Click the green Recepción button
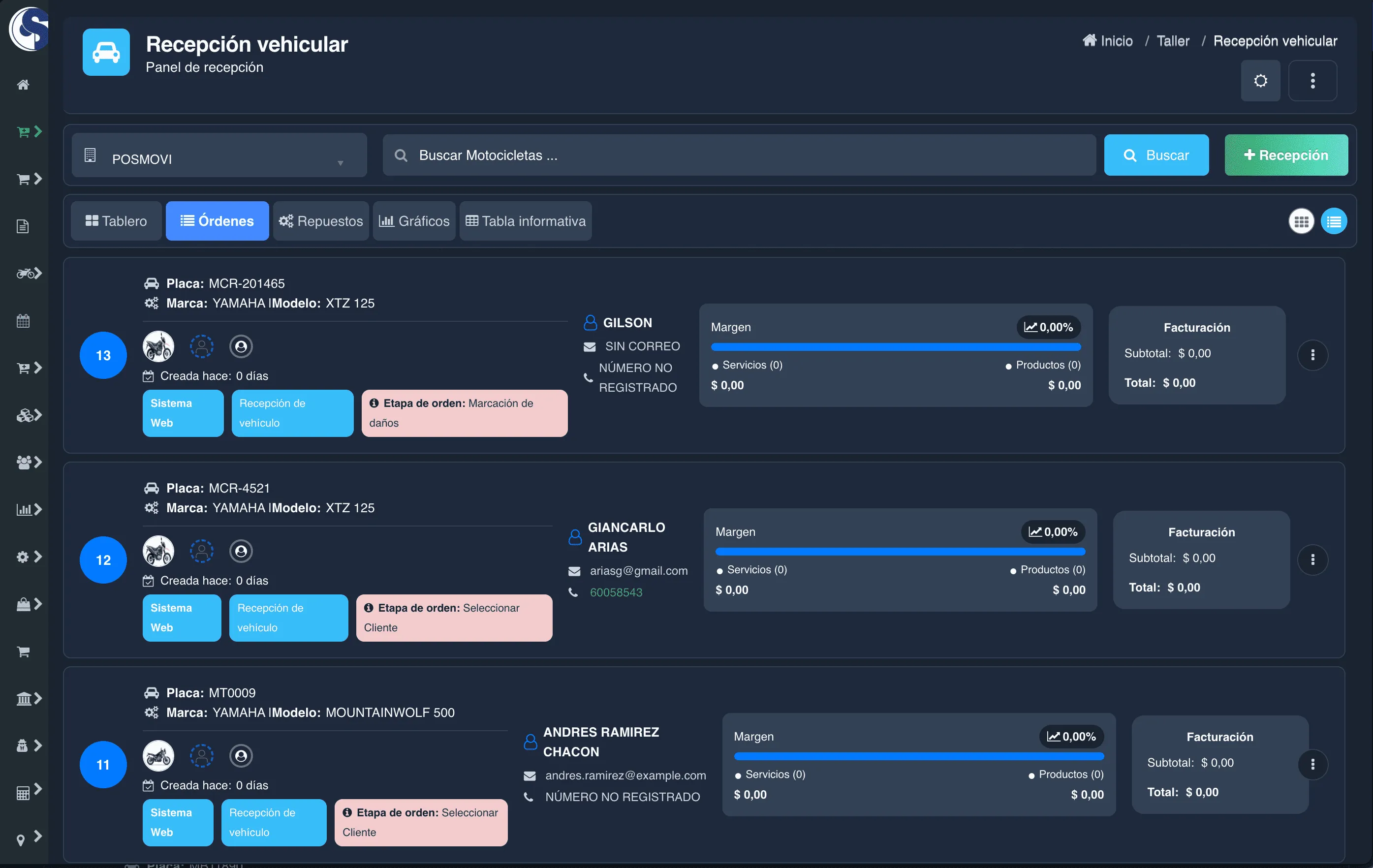 pyautogui.click(x=1286, y=155)
